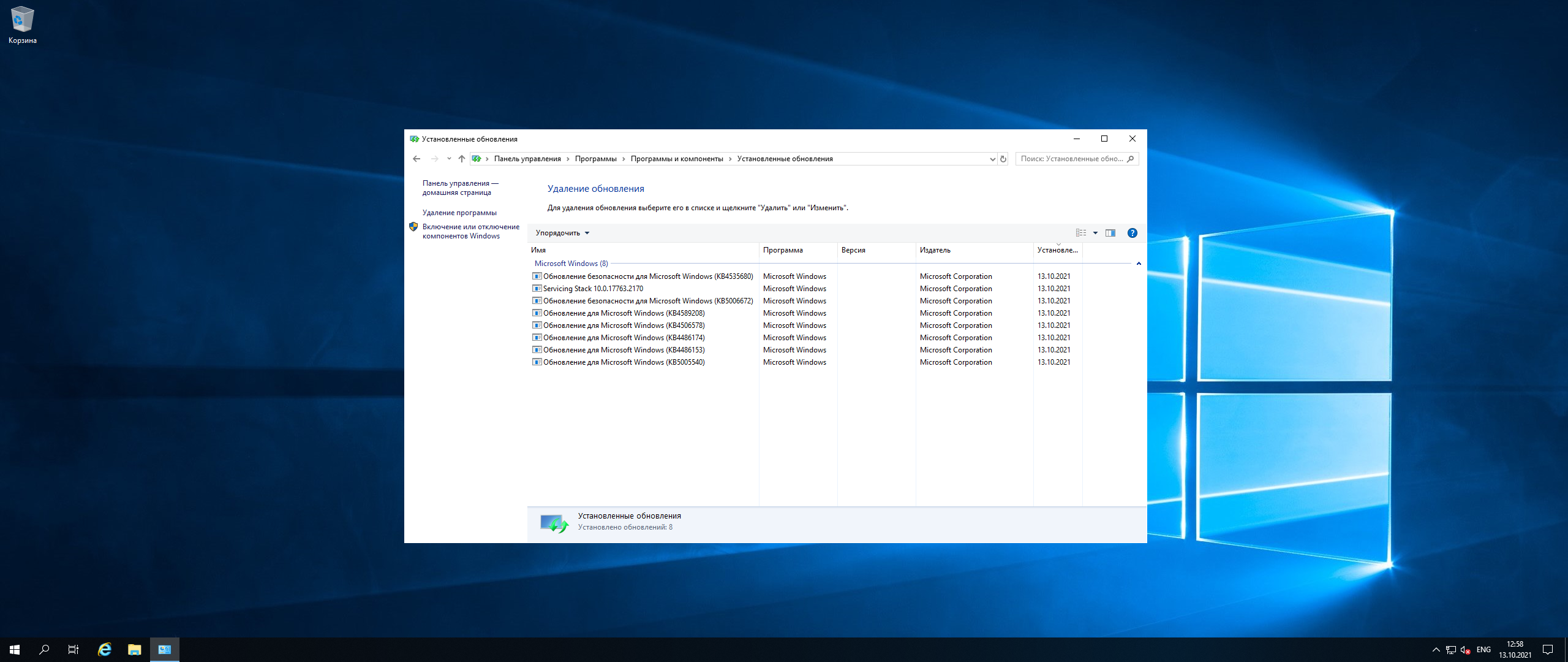Open taskbar search magnifier

44,650
